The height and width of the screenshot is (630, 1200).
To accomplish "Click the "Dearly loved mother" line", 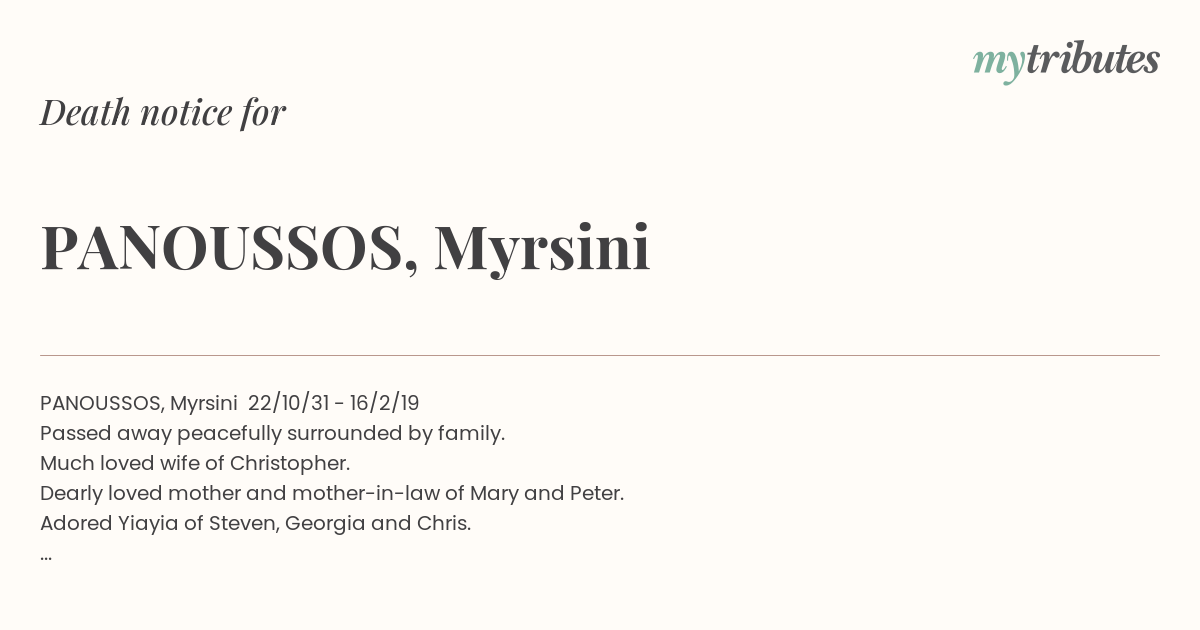I will click(x=332, y=494).
